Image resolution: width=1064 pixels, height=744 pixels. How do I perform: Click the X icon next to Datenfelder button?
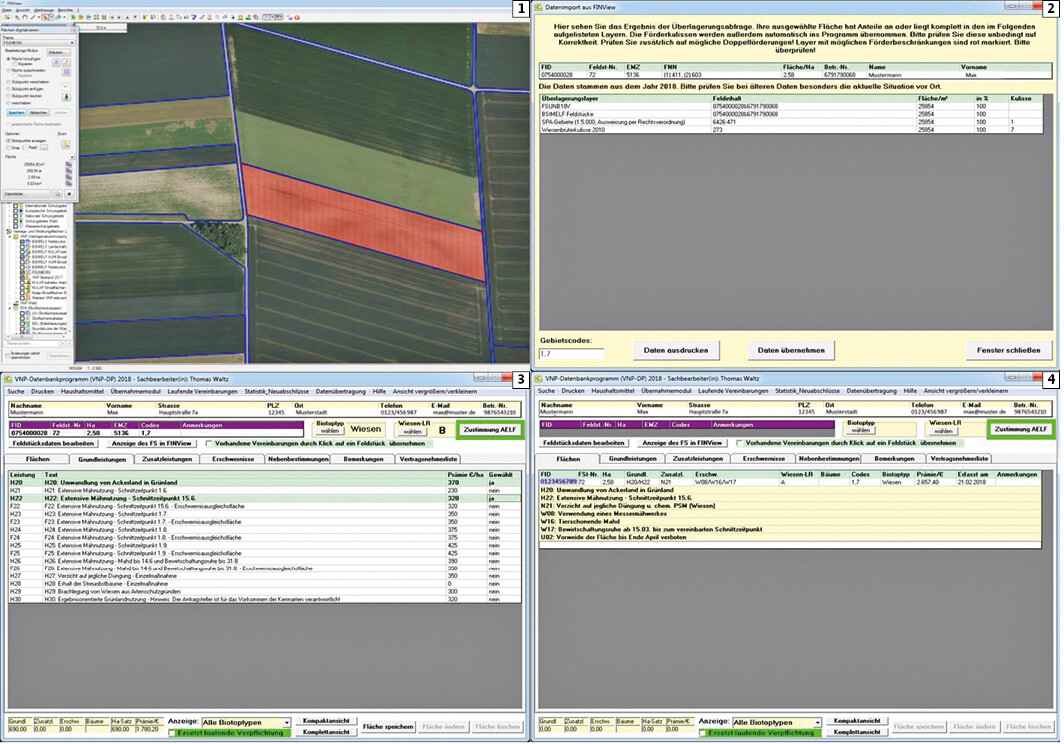click(x=69, y=193)
